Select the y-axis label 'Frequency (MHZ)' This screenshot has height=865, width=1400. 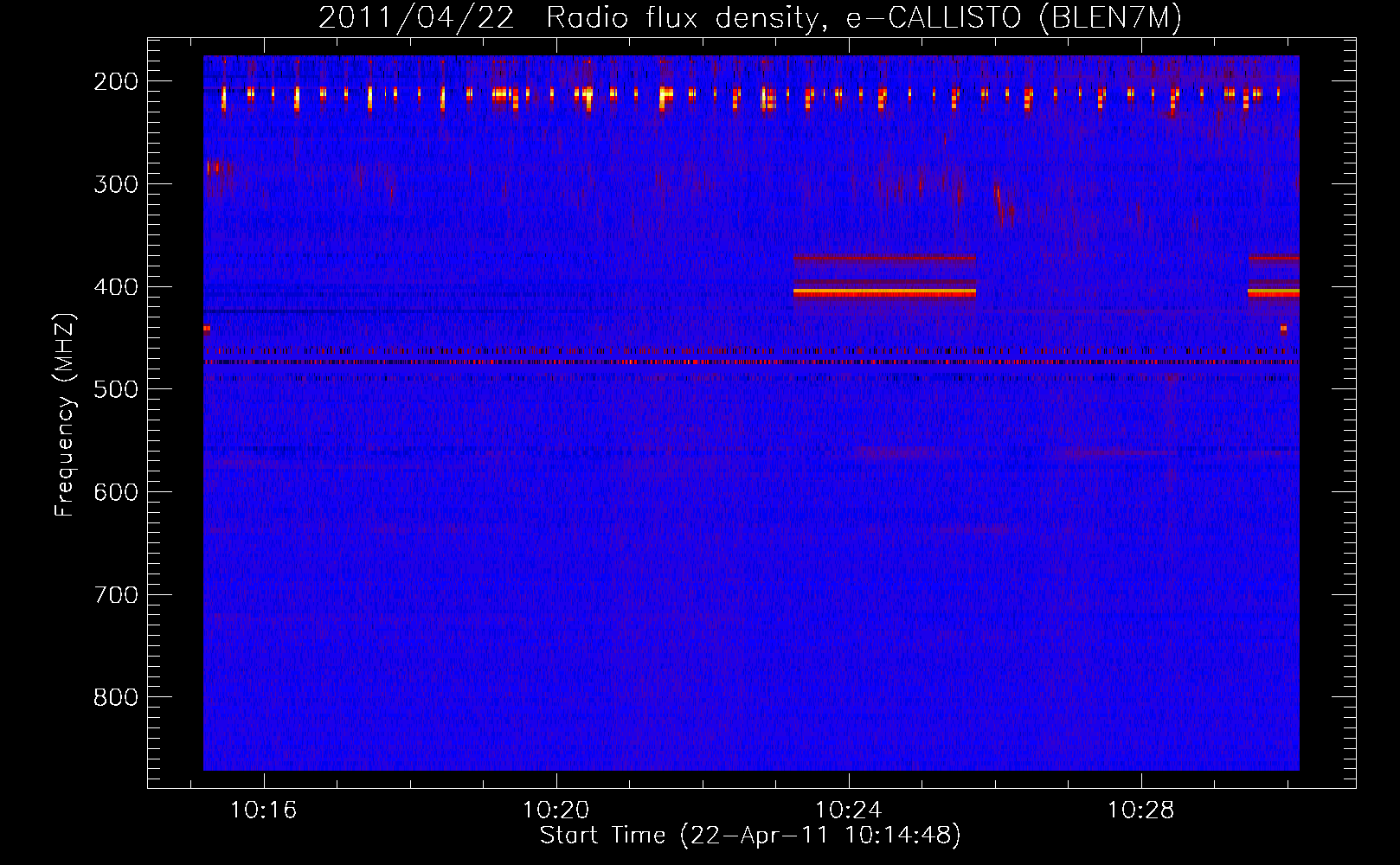(x=65, y=415)
